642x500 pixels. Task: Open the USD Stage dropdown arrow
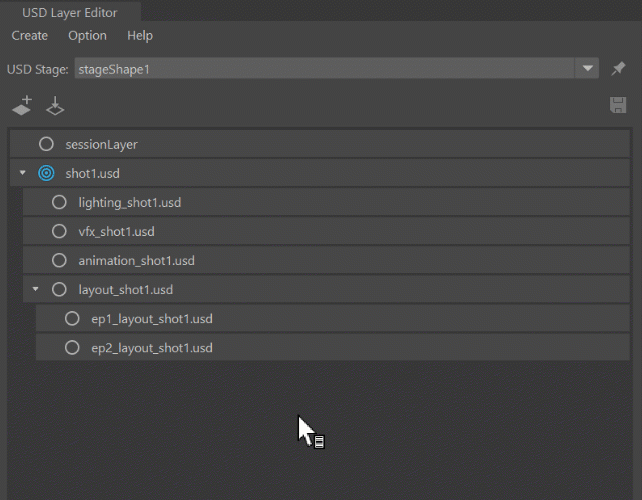[x=588, y=68]
